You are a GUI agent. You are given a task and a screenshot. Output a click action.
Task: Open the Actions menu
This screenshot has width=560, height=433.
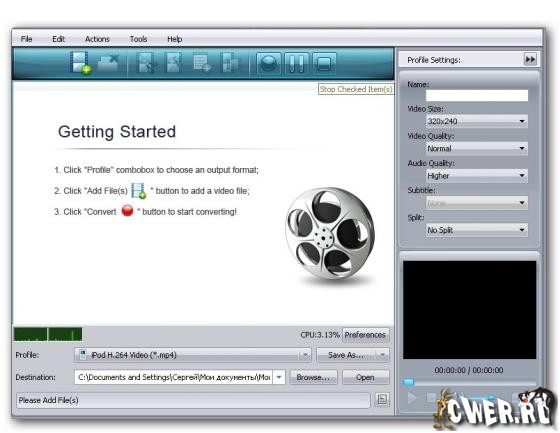(x=97, y=39)
